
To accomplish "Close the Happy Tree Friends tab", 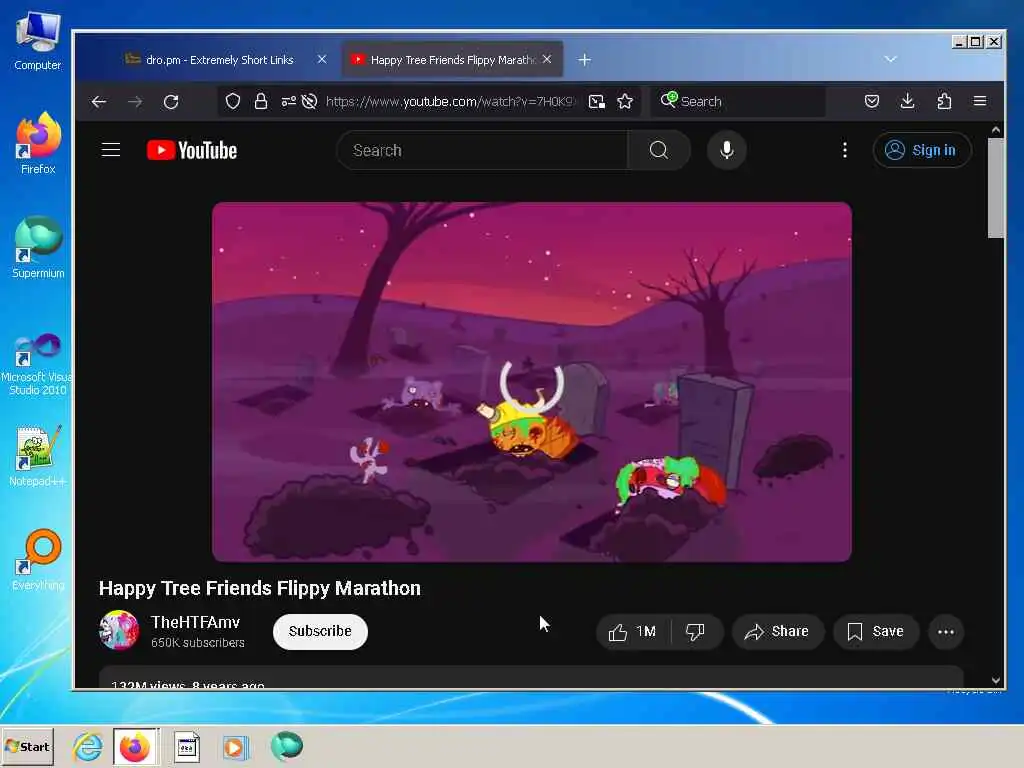I will (x=547, y=59).
